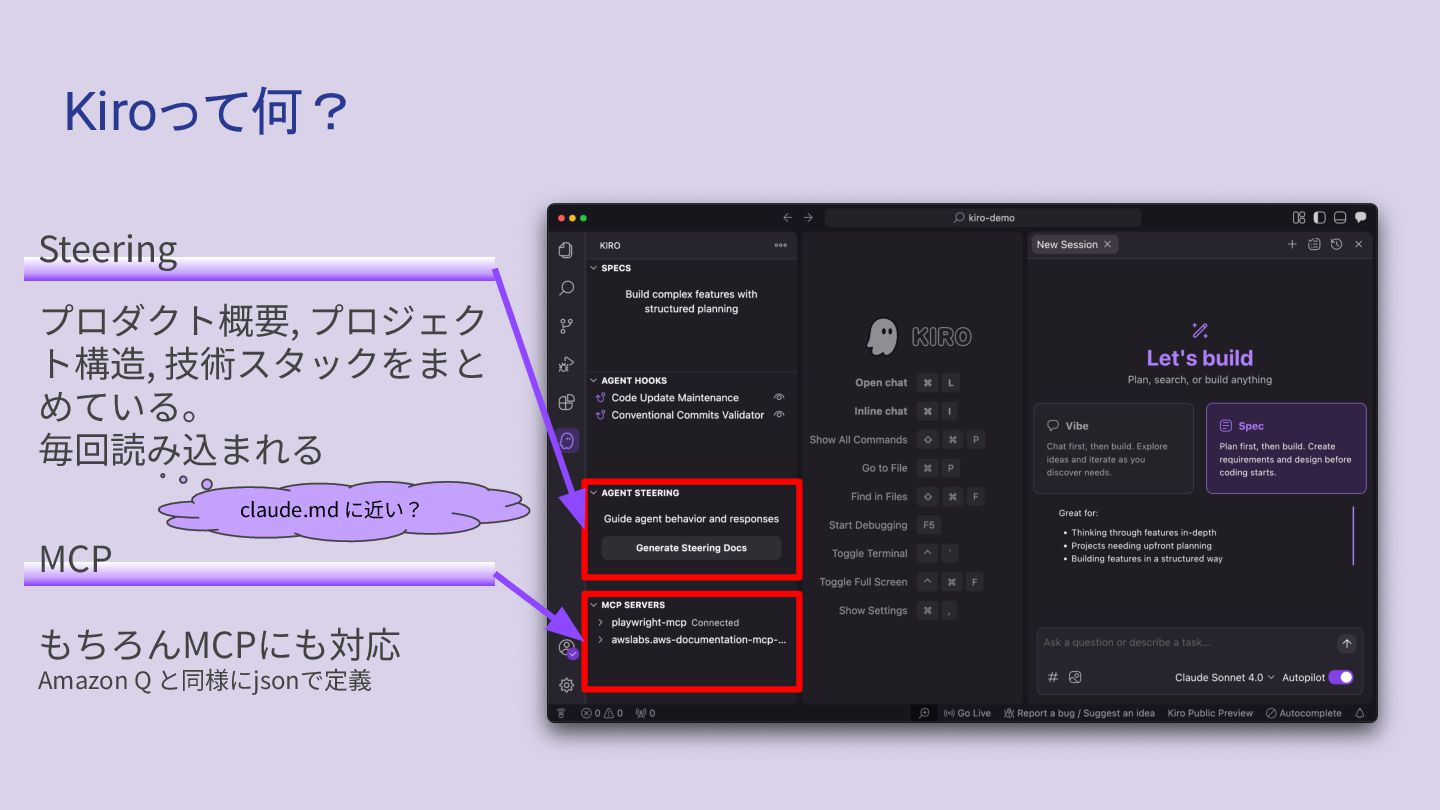Click the customize layout icon in title bar
This screenshot has height=810, width=1440.
(1299, 217)
